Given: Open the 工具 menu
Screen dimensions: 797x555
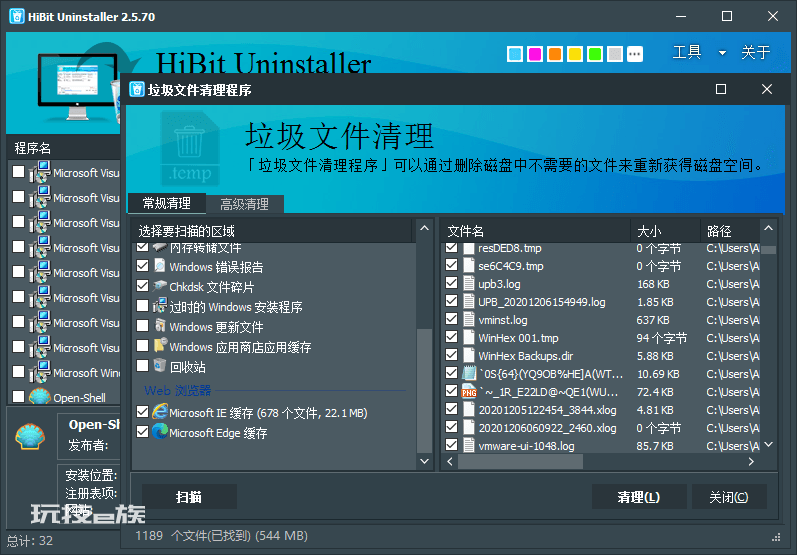Looking at the screenshot, I should (x=687, y=52).
